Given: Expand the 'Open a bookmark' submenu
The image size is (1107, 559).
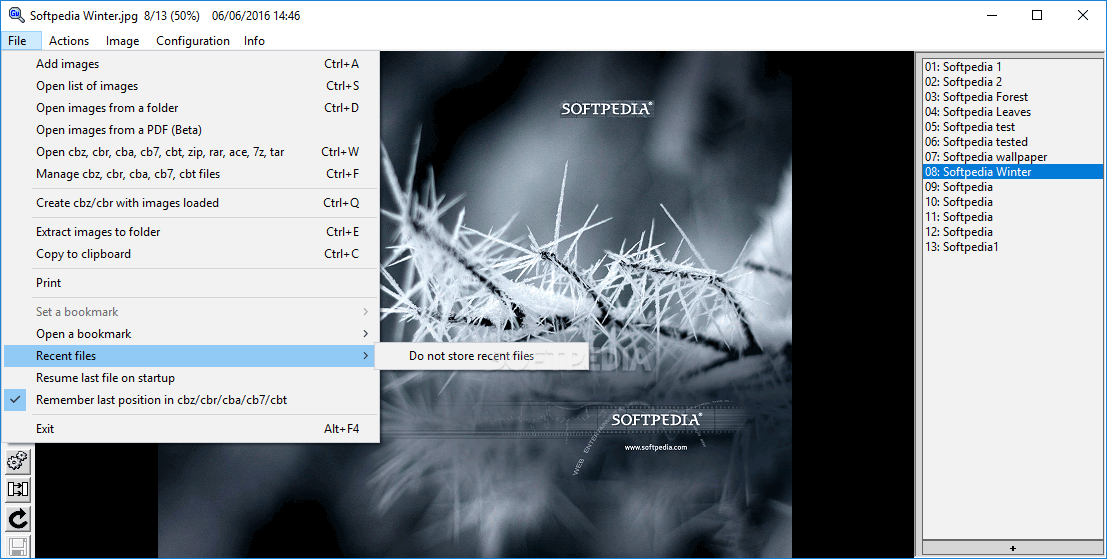Looking at the screenshot, I should pyautogui.click(x=191, y=334).
